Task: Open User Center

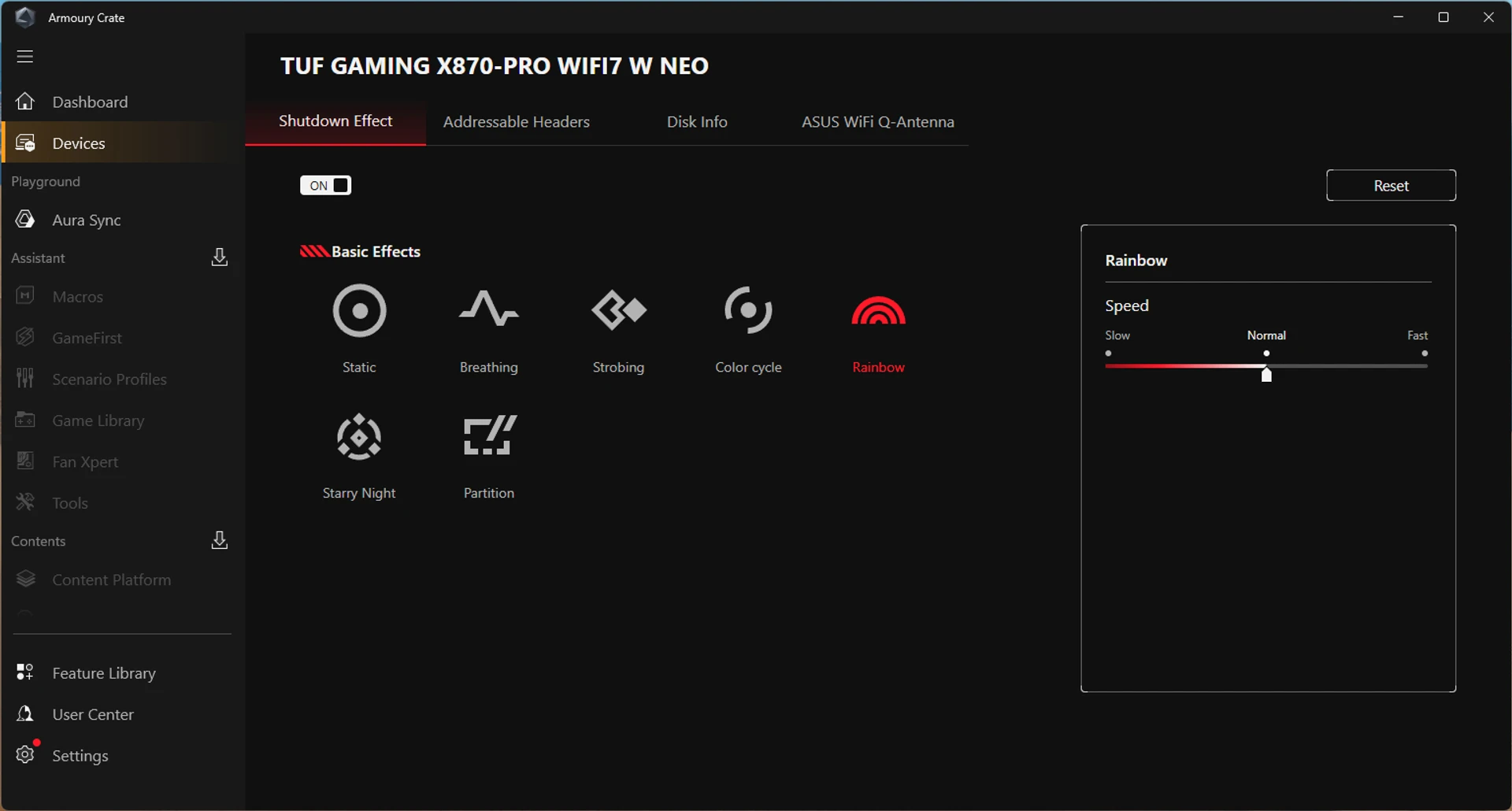Action: (123, 714)
